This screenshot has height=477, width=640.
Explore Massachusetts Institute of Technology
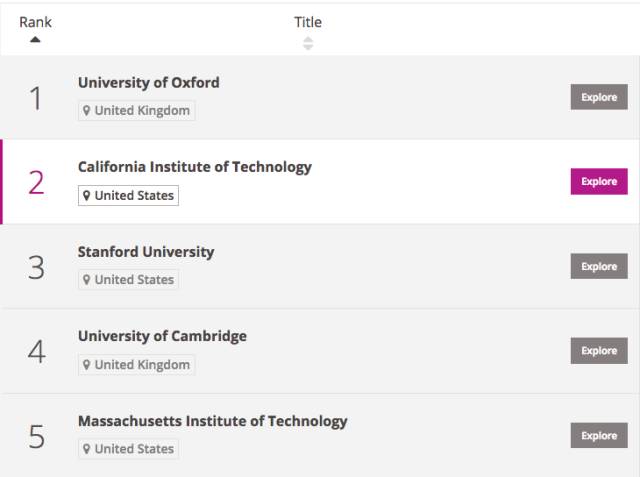[x=599, y=435]
